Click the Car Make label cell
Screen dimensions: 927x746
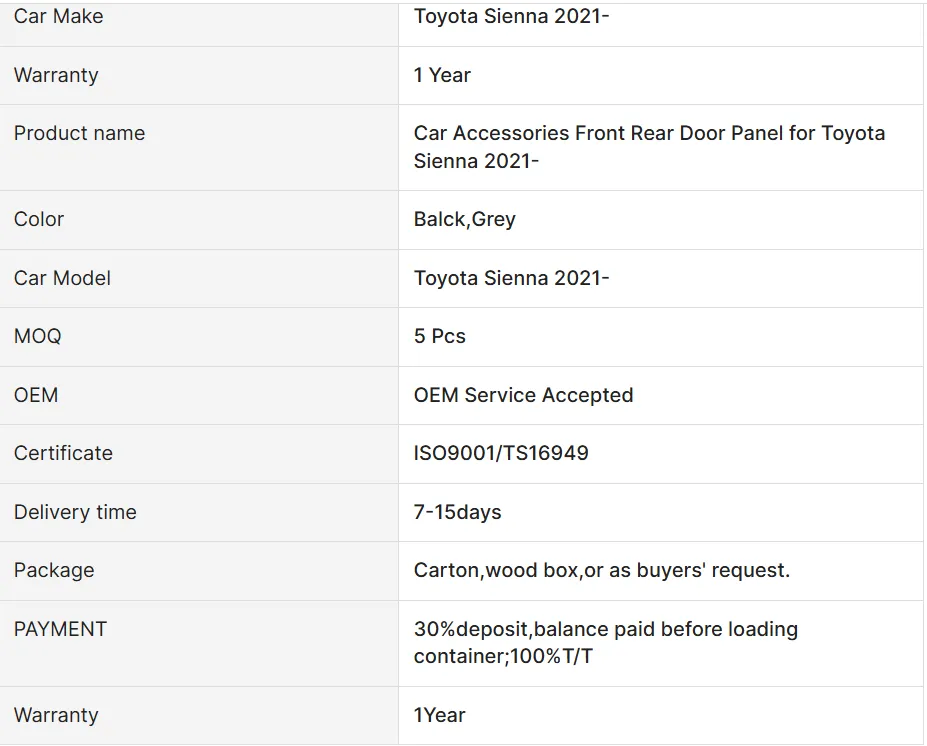tap(58, 17)
